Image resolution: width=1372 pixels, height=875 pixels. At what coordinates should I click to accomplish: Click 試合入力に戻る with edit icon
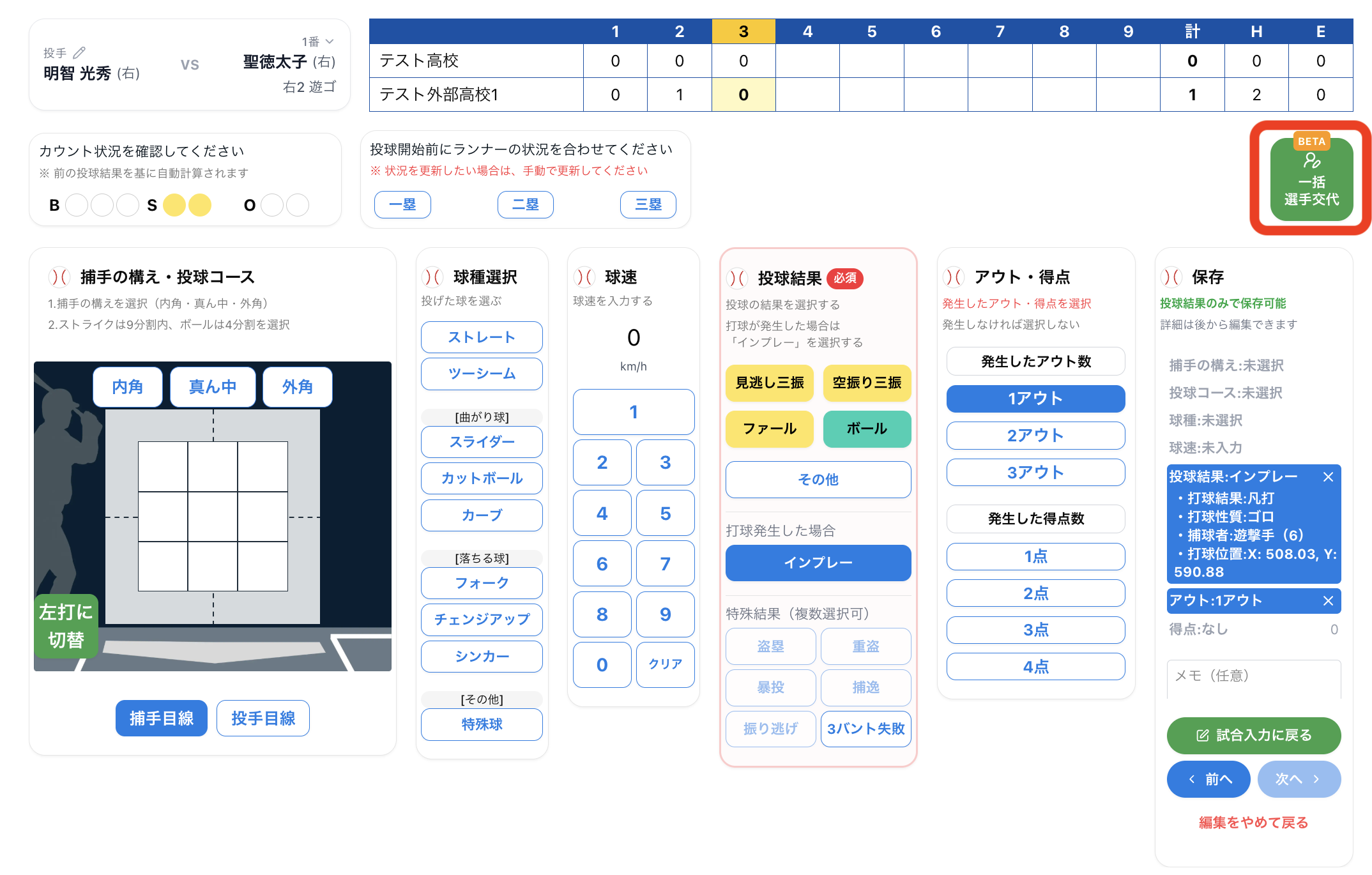tap(1253, 736)
